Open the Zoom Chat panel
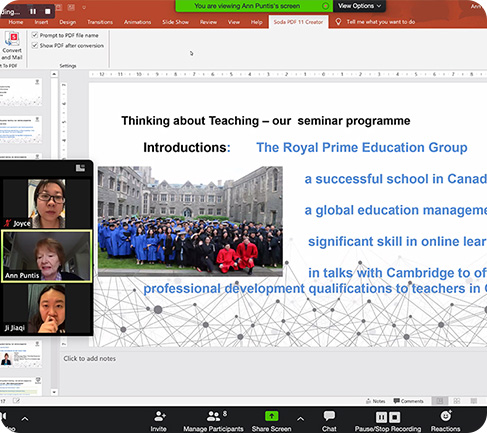Image resolution: width=487 pixels, height=433 pixels. coord(329,421)
